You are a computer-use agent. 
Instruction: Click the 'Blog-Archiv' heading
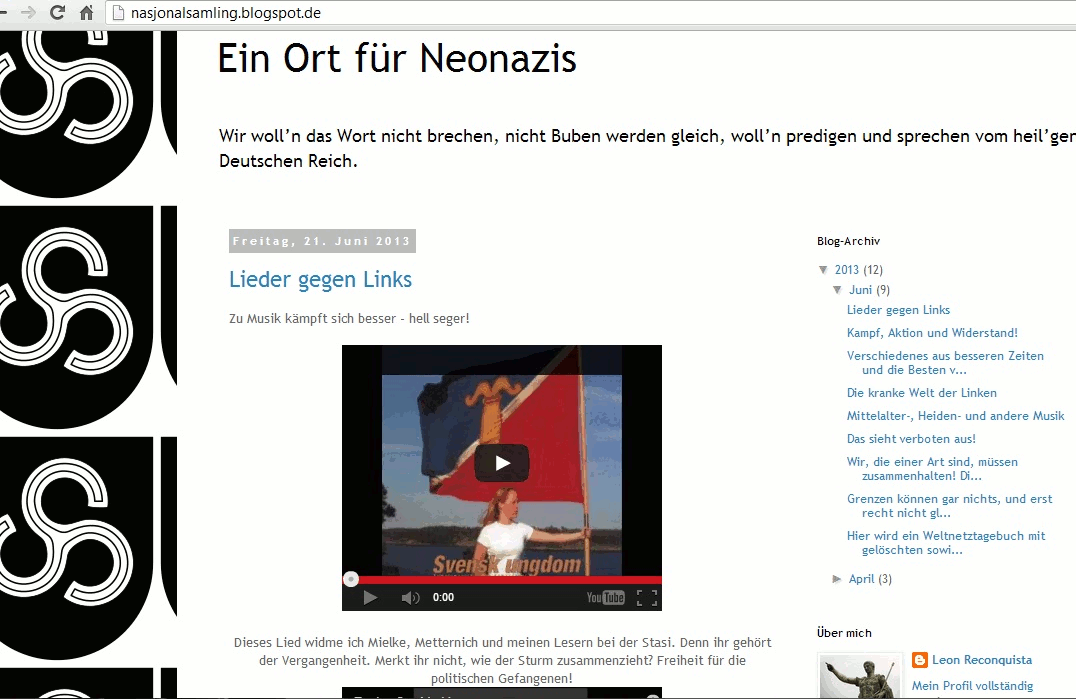848,241
